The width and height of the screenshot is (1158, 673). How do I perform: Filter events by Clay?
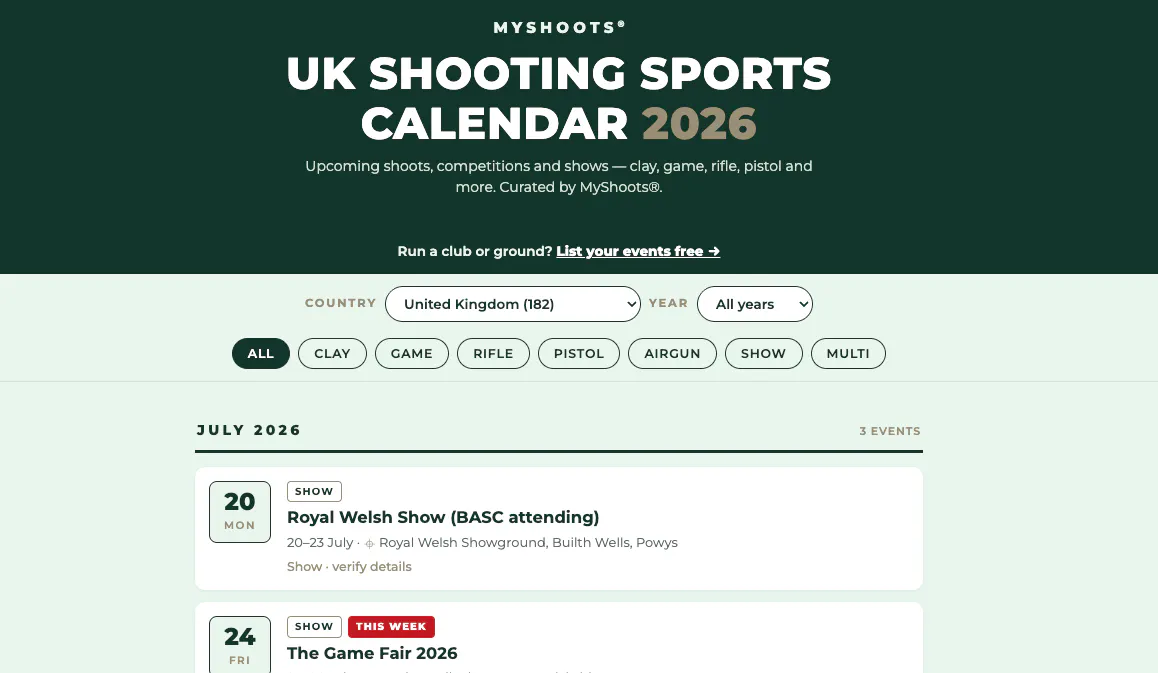[332, 353]
